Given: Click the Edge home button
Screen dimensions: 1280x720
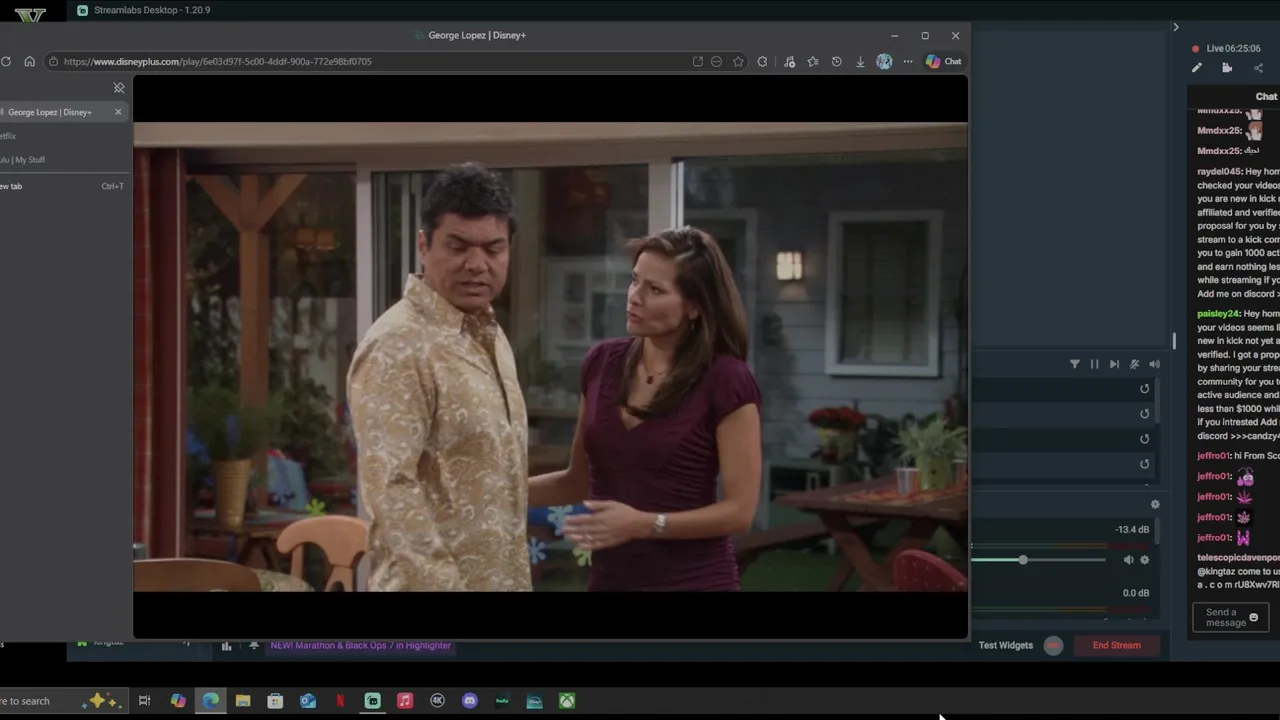Looking at the screenshot, I should [29, 61].
